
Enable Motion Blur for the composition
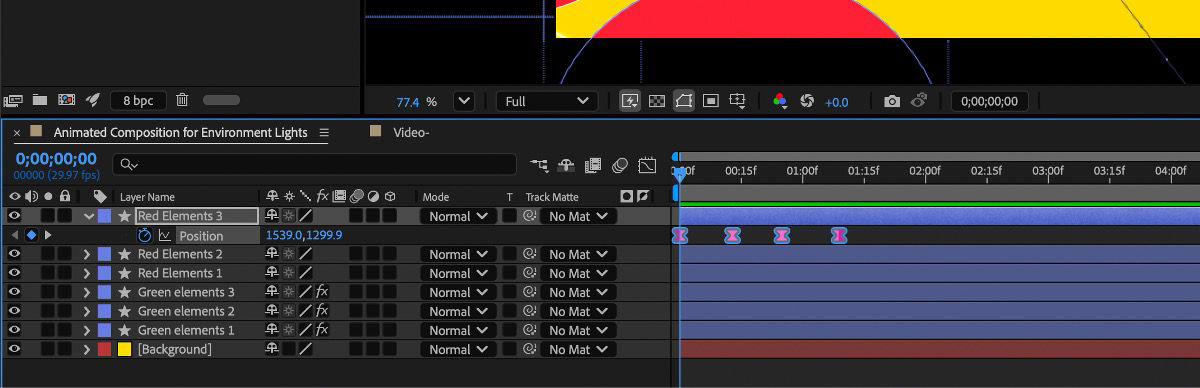click(x=620, y=165)
